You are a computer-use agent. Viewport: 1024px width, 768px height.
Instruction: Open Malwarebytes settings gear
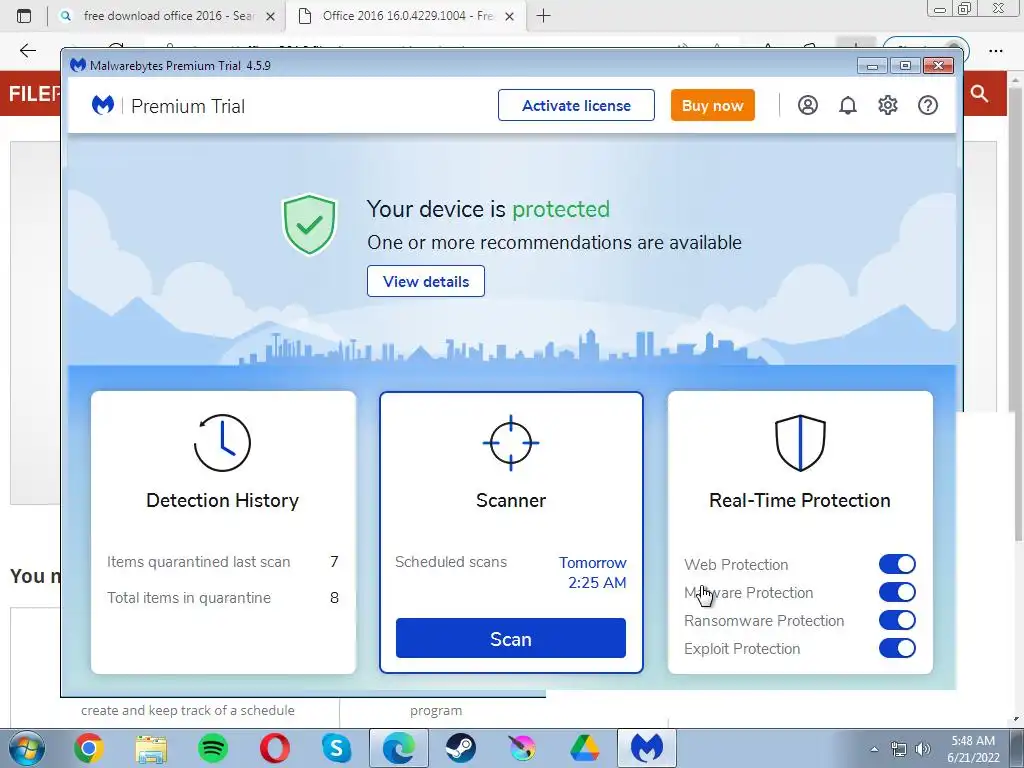click(888, 105)
